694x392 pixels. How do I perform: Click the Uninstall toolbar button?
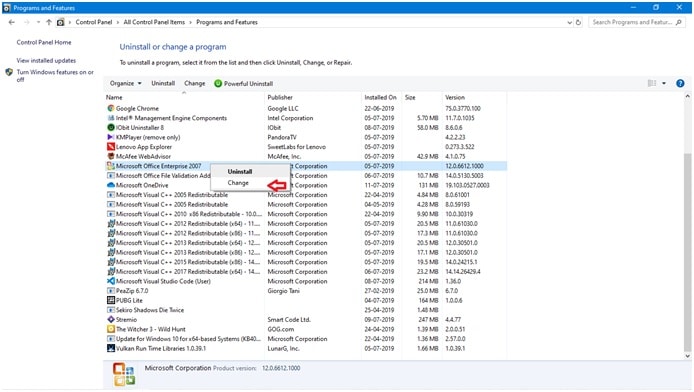click(163, 83)
